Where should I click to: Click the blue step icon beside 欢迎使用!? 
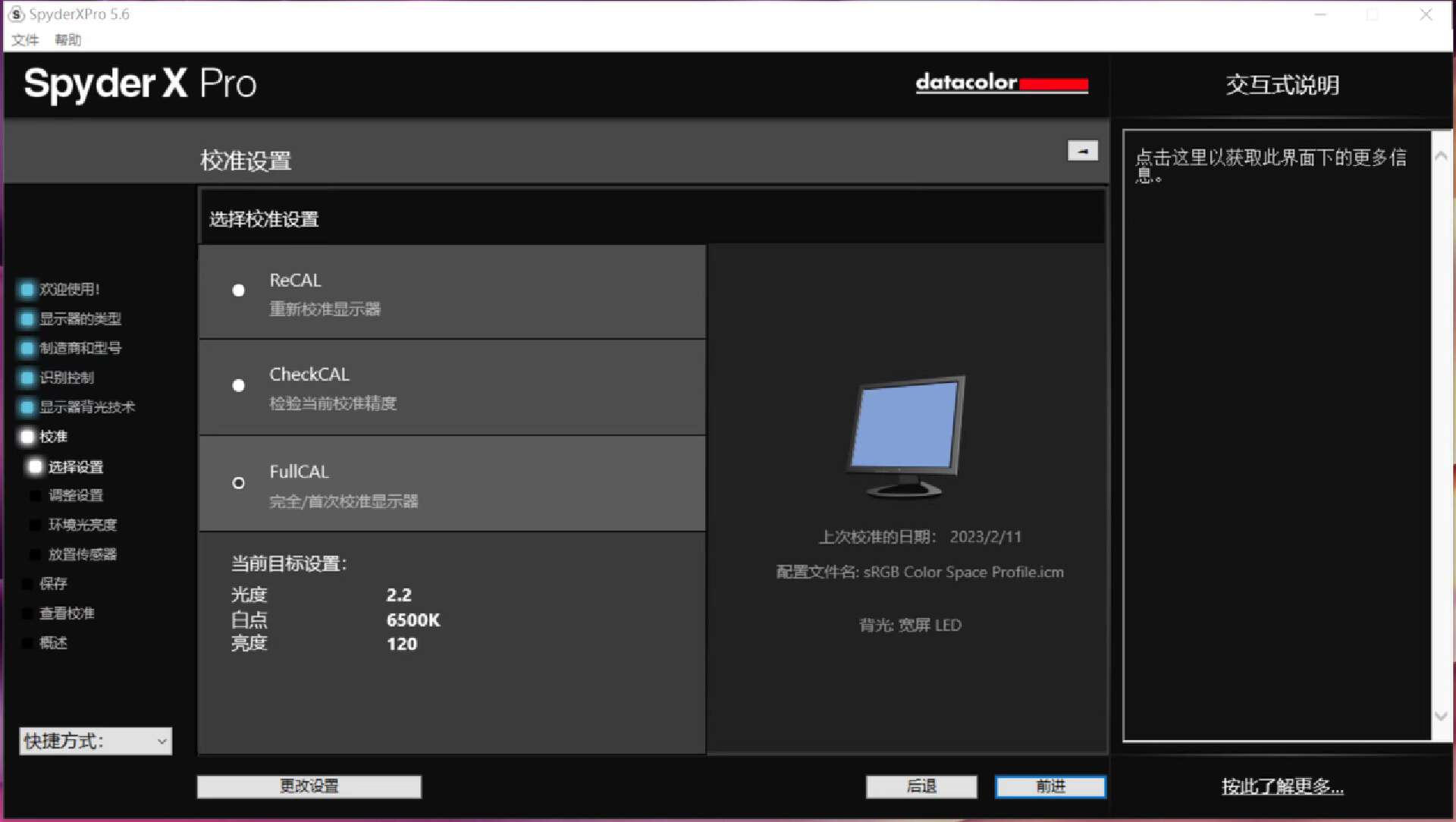(x=27, y=289)
